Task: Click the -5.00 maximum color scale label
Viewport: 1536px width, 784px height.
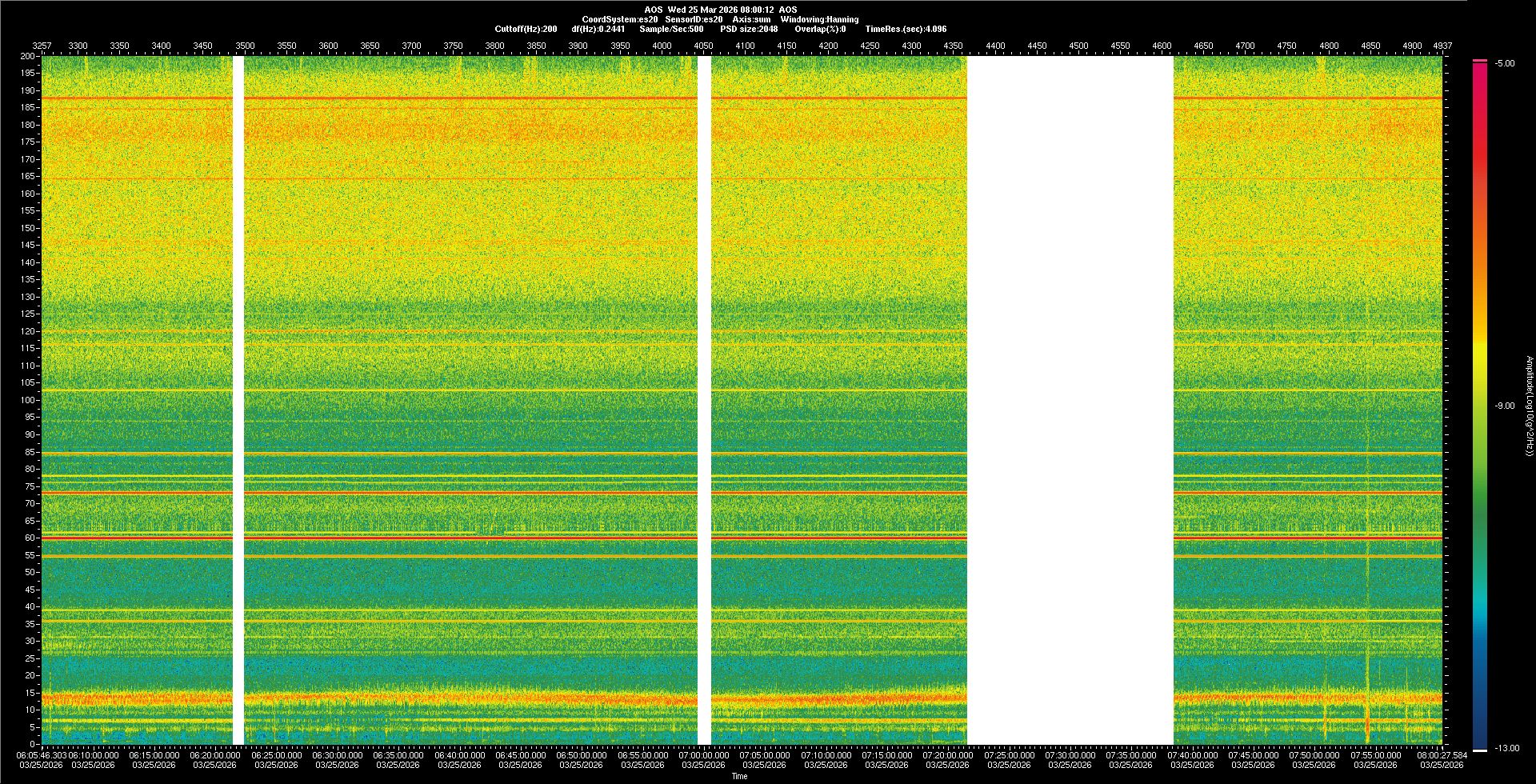Action: point(1504,64)
